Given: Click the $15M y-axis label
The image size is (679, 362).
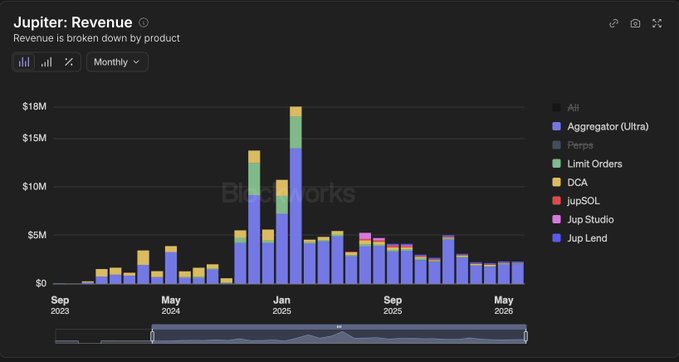Looking at the screenshot, I should click(34, 138).
